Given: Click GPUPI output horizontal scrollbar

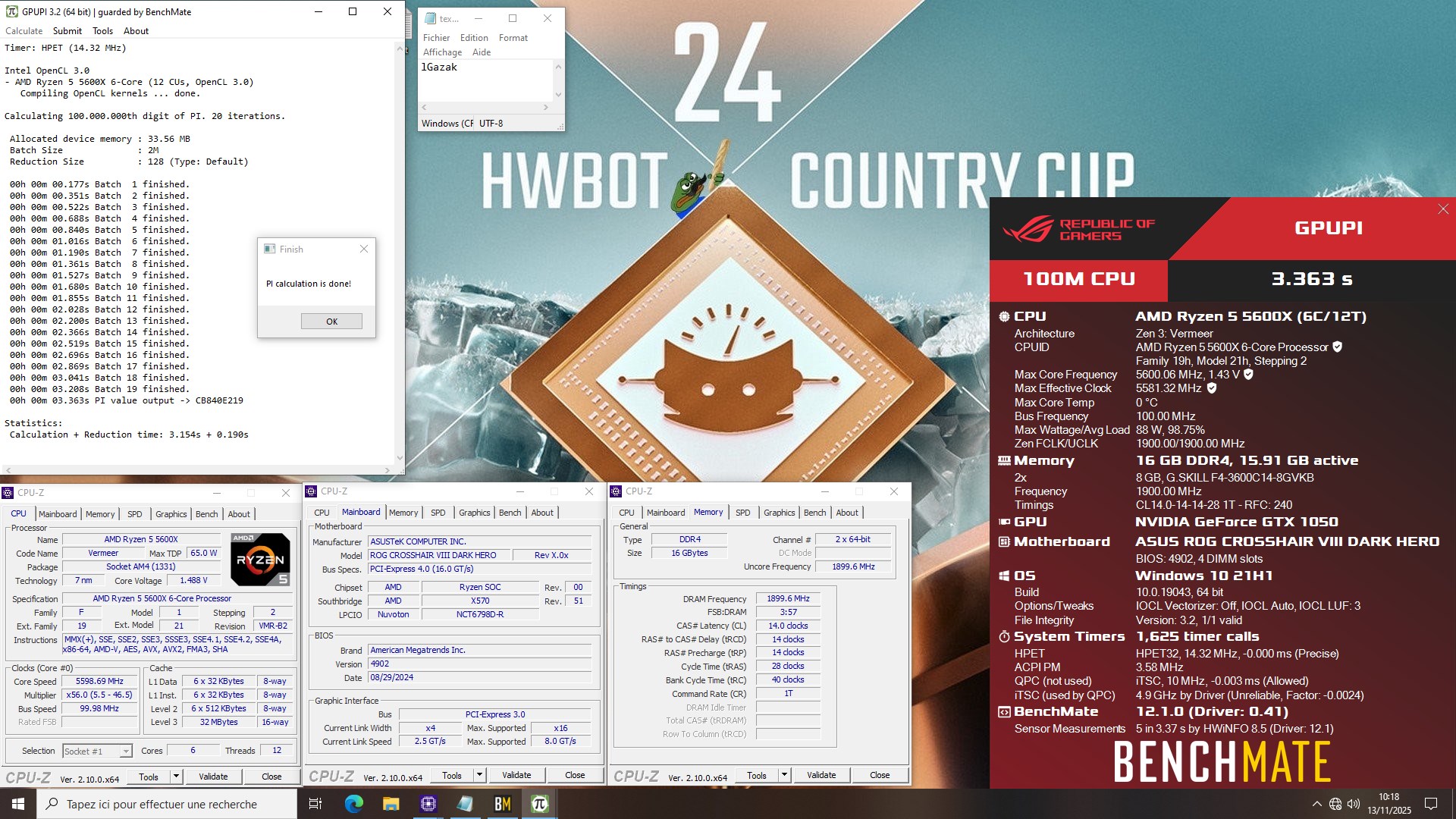Looking at the screenshot, I should [198, 470].
